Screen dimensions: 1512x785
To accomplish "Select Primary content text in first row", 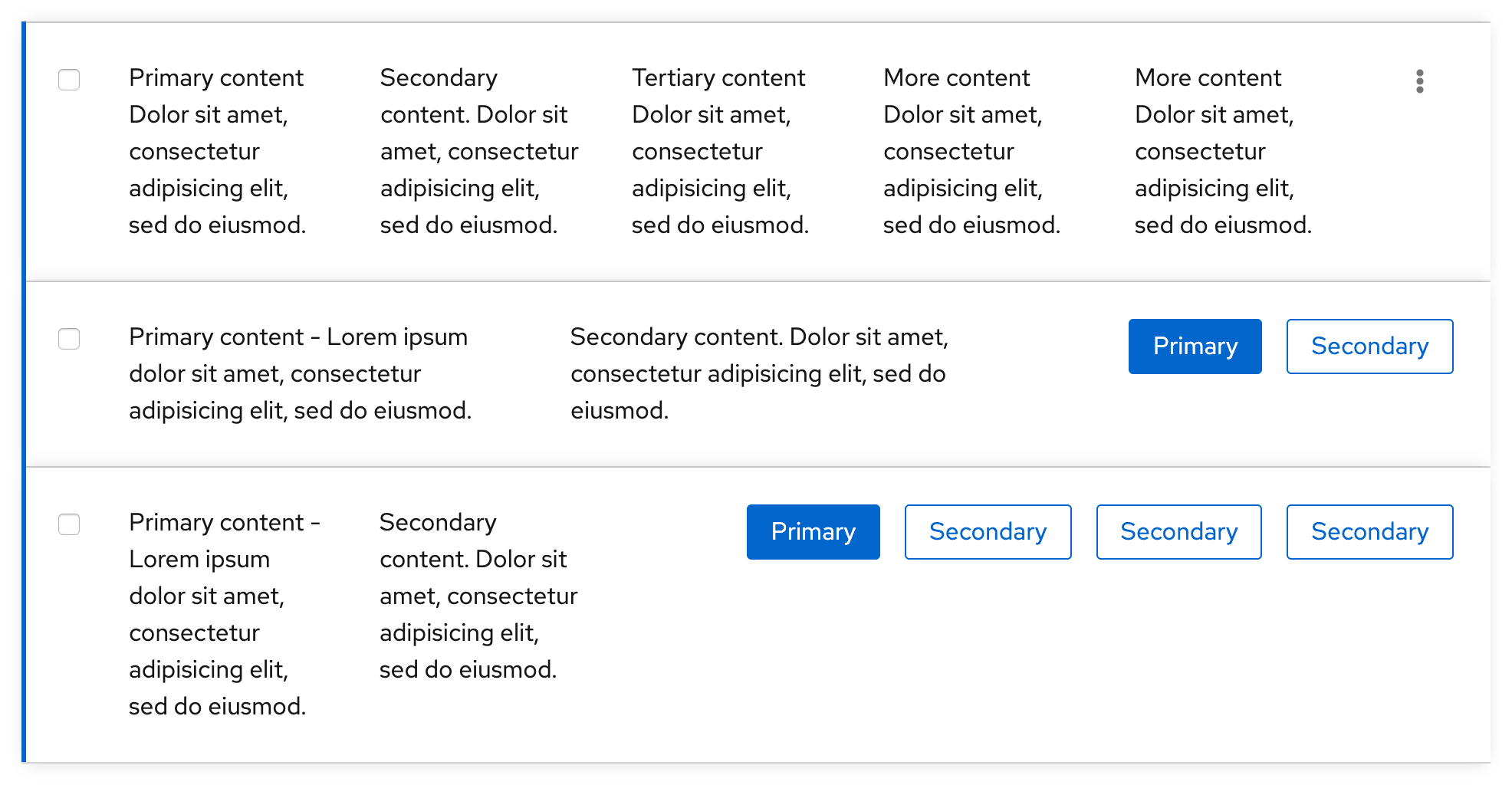I will pyautogui.click(x=217, y=151).
